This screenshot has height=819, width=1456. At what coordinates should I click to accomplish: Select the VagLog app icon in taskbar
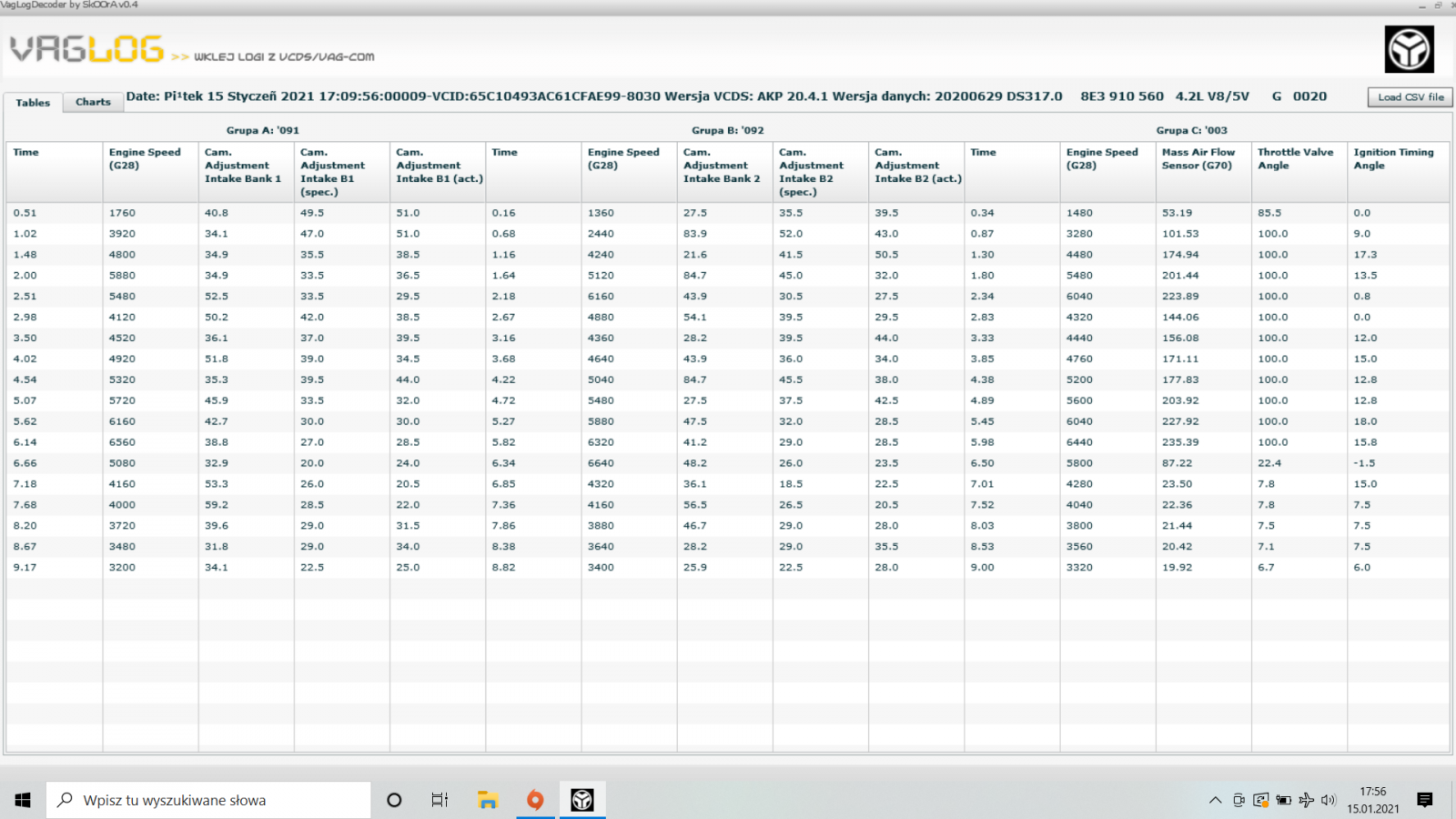coord(582,800)
